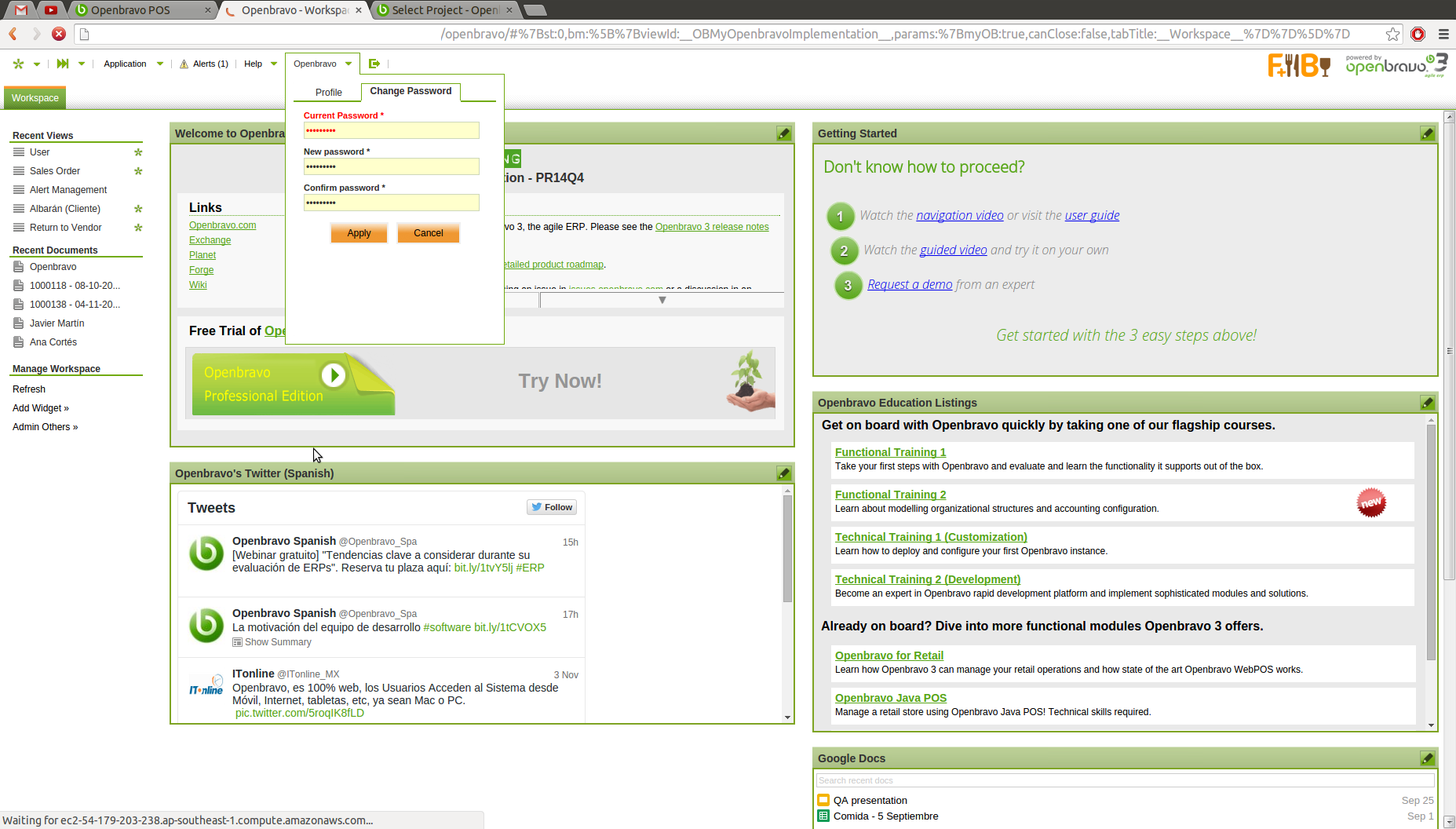1456x829 pixels.
Task: Open the Workspace tab
Action: click(x=35, y=98)
